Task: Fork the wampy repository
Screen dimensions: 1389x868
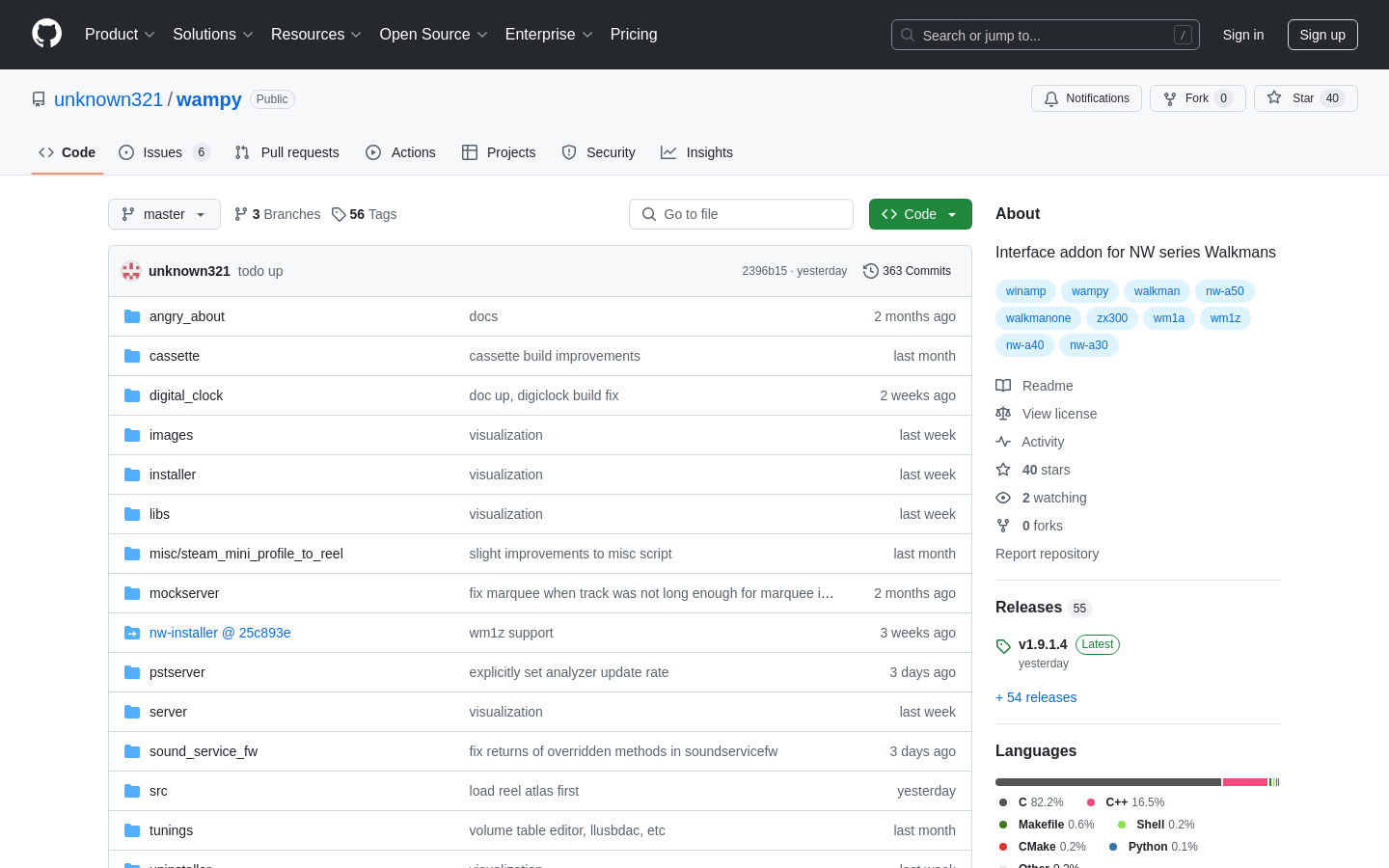Action: [x=1197, y=98]
